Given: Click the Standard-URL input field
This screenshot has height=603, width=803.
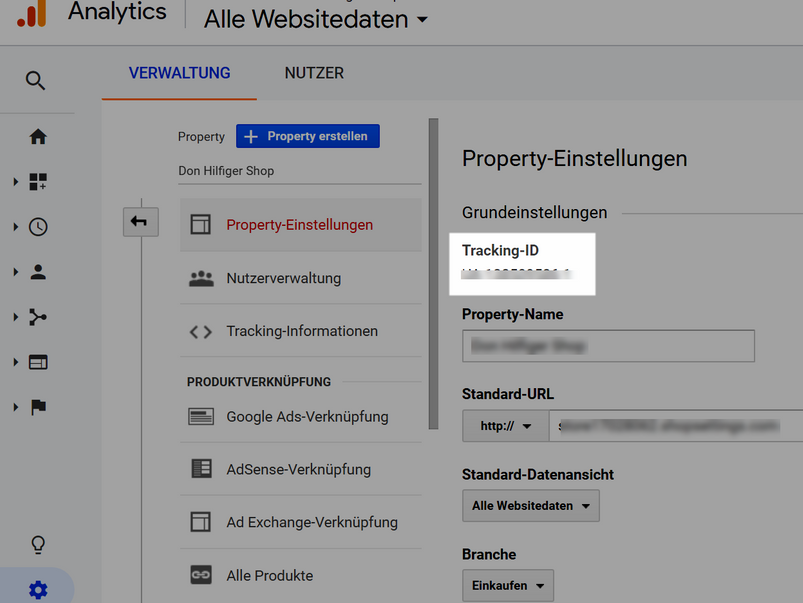Looking at the screenshot, I should [676, 426].
